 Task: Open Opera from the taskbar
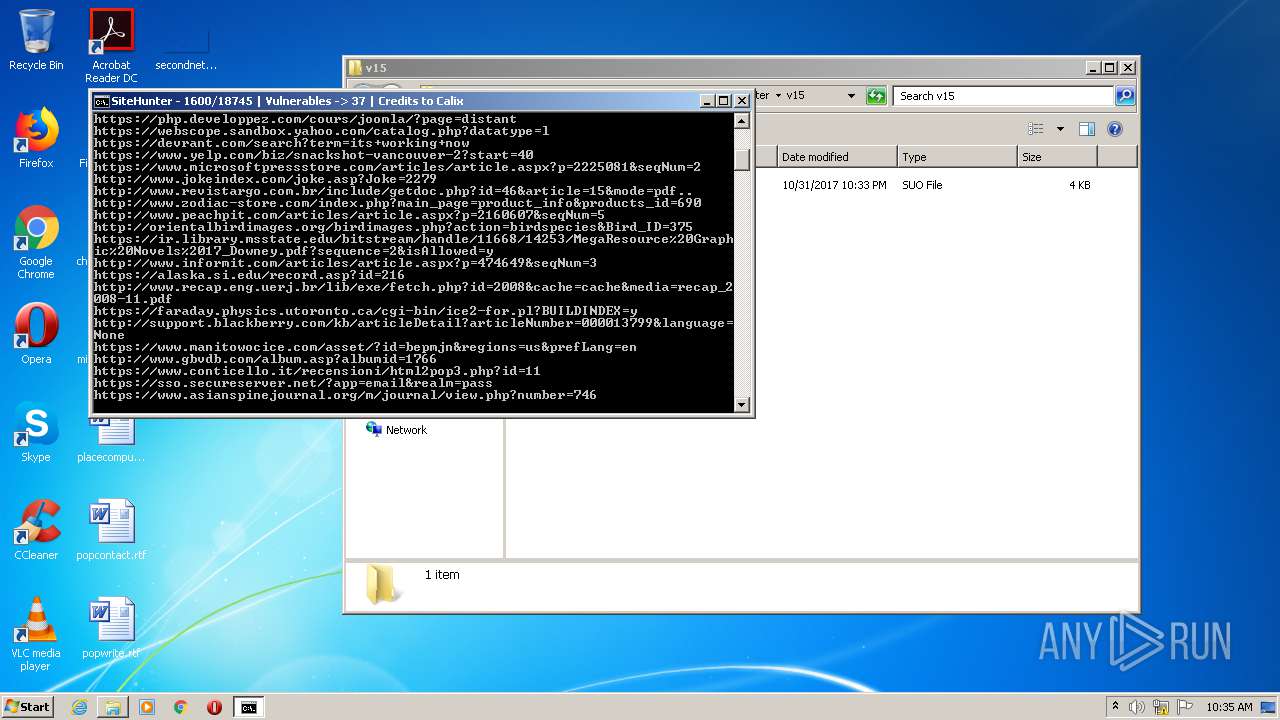pos(214,707)
